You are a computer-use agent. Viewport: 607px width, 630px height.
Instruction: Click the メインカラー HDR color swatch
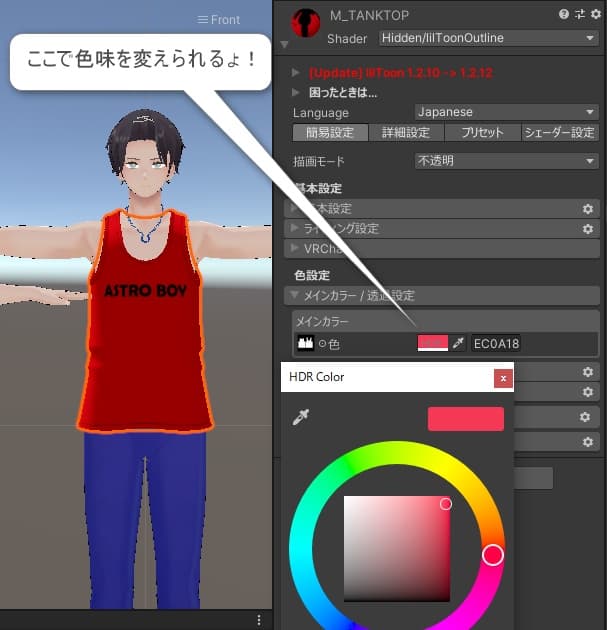pos(433,344)
